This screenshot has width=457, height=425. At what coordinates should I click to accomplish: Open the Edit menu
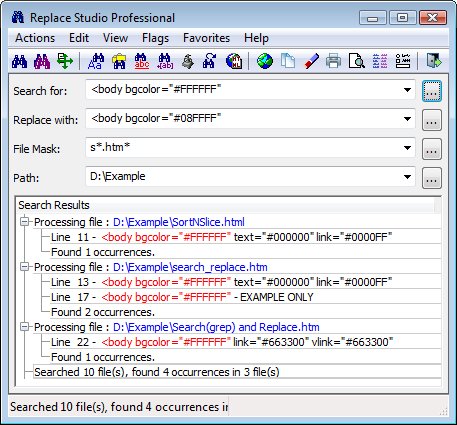[79, 38]
